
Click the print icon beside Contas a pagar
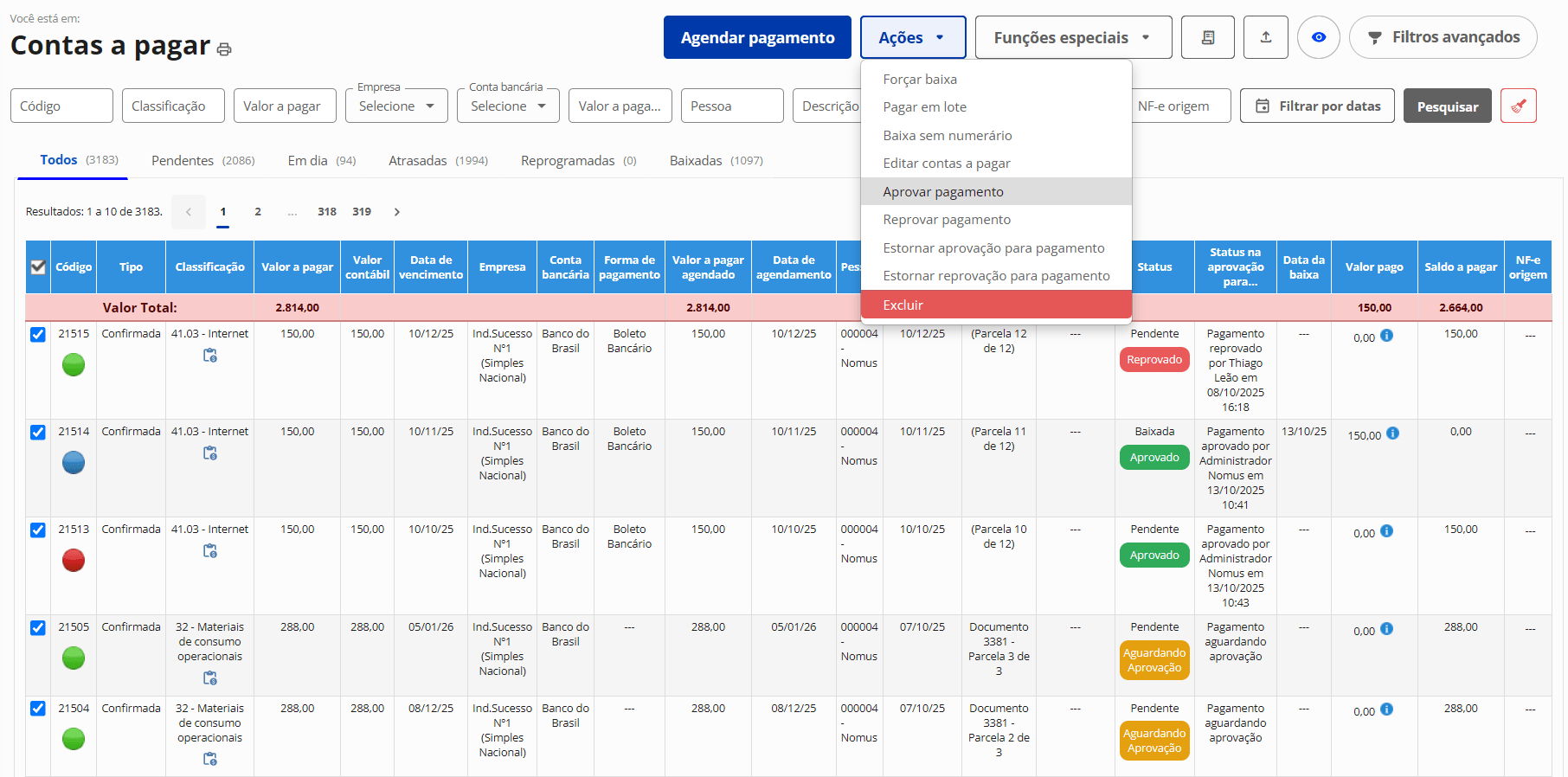[x=224, y=49]
